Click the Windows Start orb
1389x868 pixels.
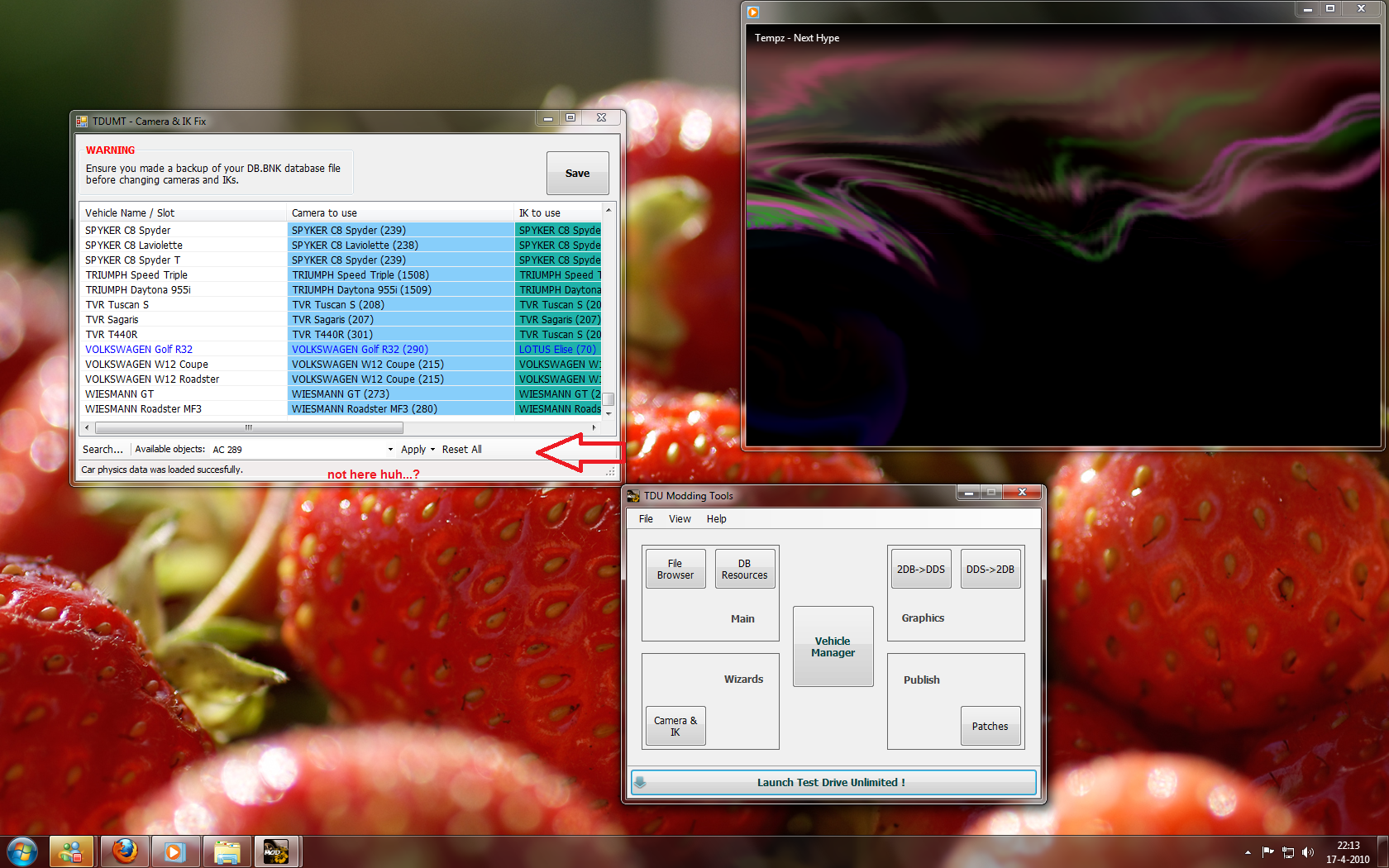22,851
